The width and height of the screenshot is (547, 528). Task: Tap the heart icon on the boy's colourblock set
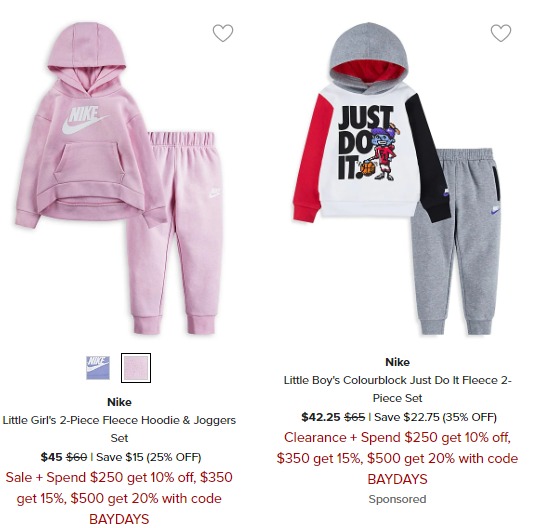(x=501, y=33)
